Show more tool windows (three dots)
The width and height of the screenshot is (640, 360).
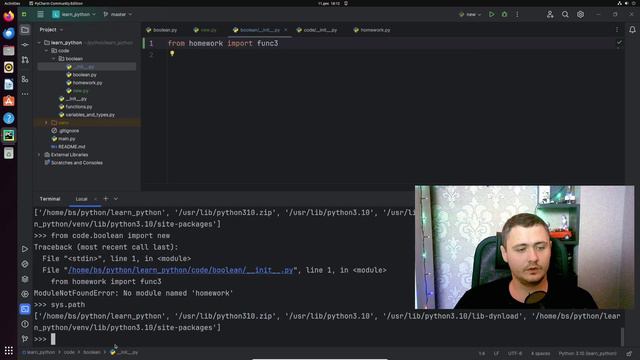25,94
